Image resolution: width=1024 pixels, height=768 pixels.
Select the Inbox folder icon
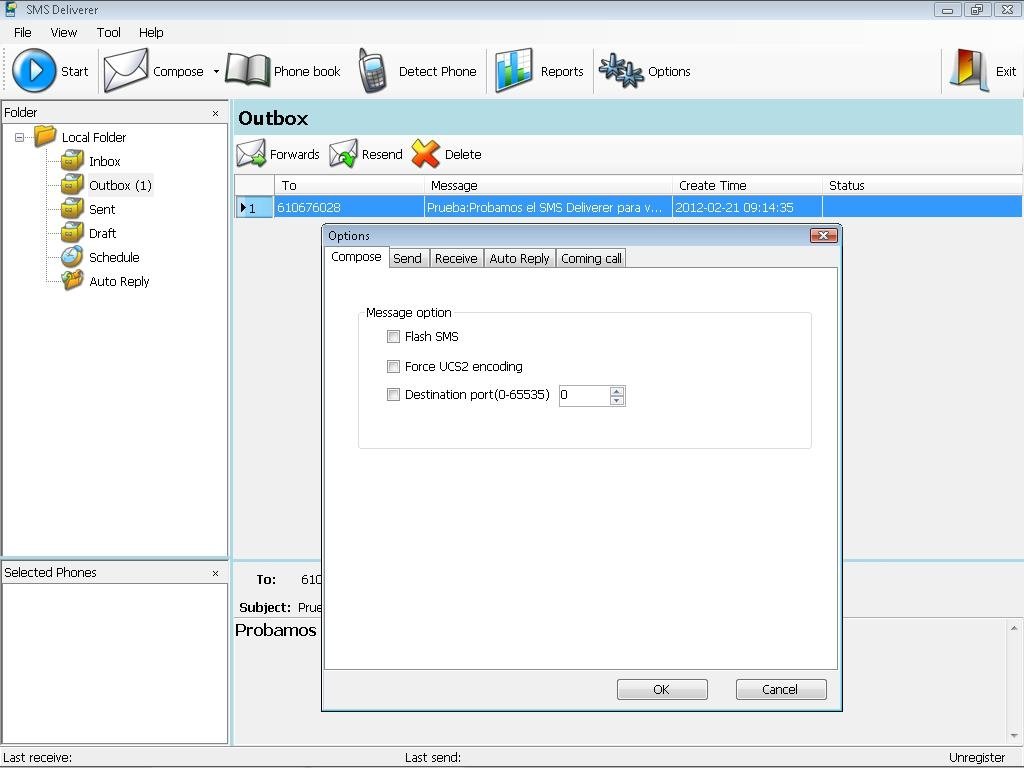click(72, 161)
